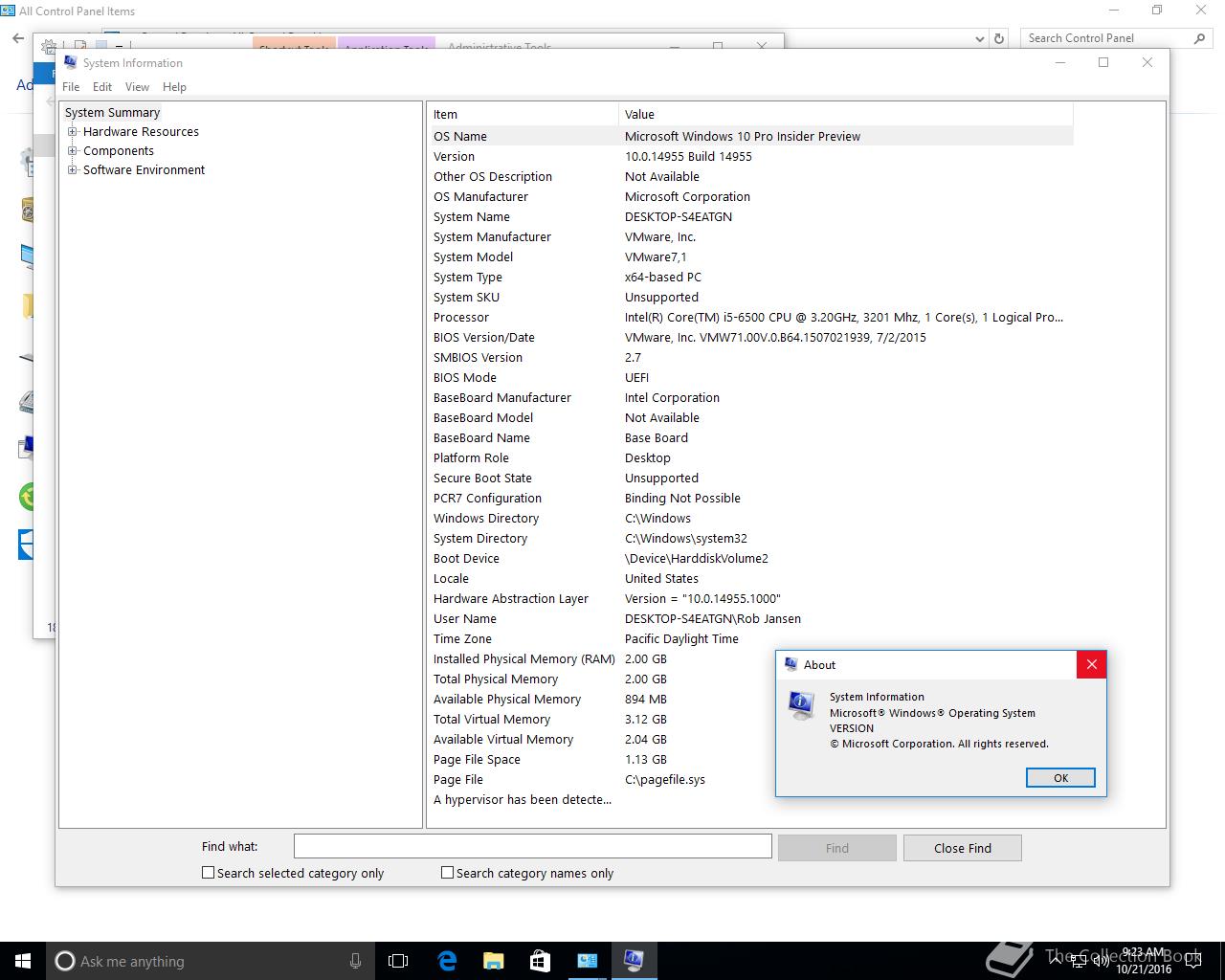Image resolution: width=1225 pixels, height=980 pixels.
Task: Select the Boot Device row
Action: tap(751, 559)
